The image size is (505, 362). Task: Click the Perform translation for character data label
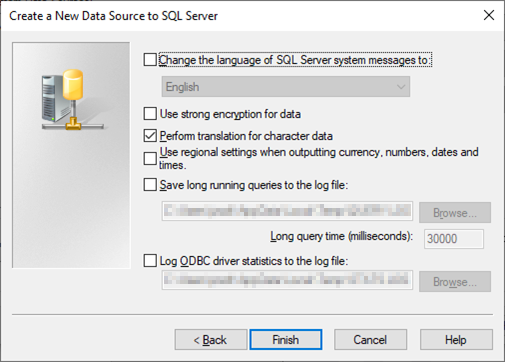(x=246, y=136)
